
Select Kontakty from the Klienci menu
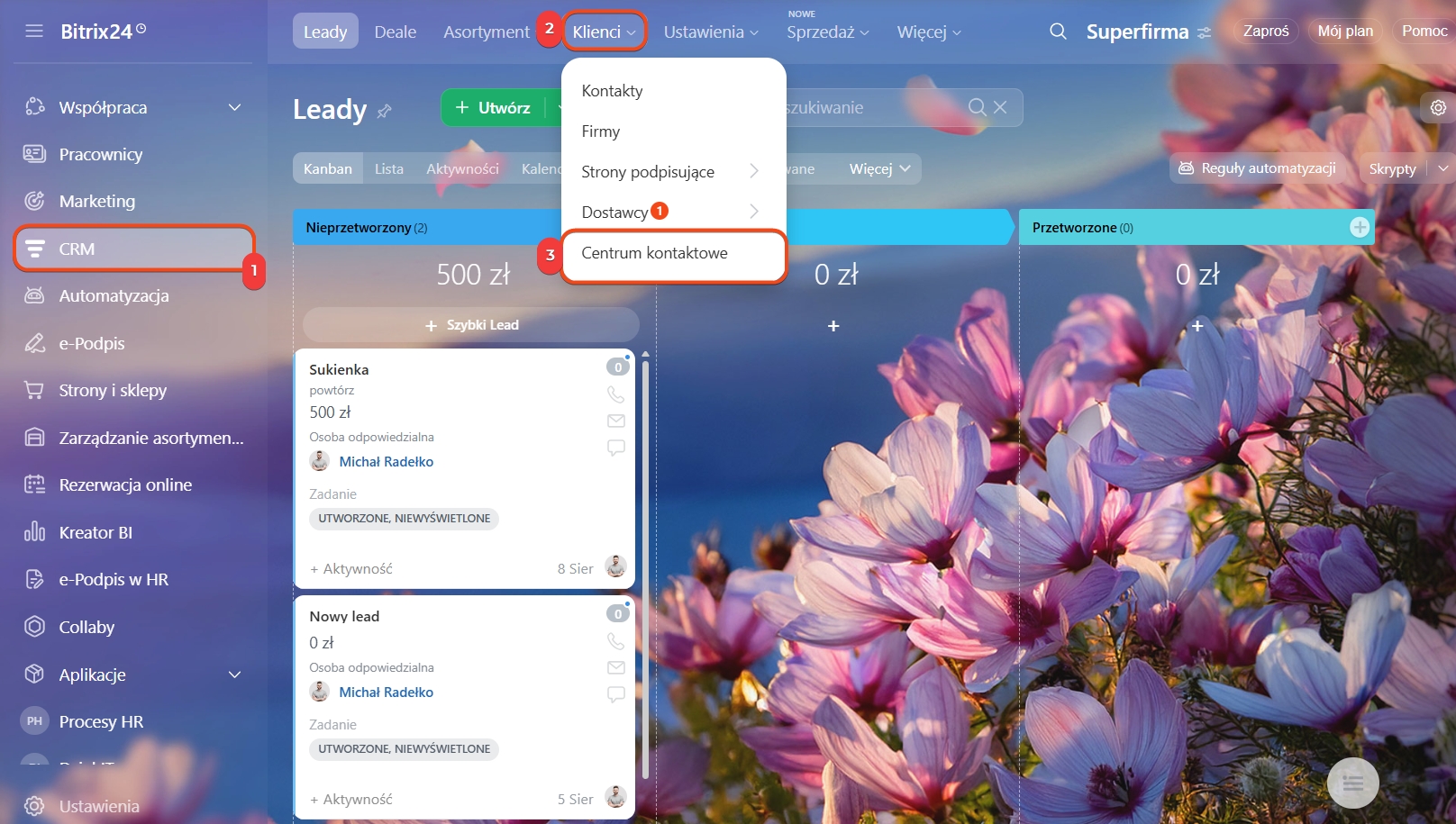[x=613, y=90]
